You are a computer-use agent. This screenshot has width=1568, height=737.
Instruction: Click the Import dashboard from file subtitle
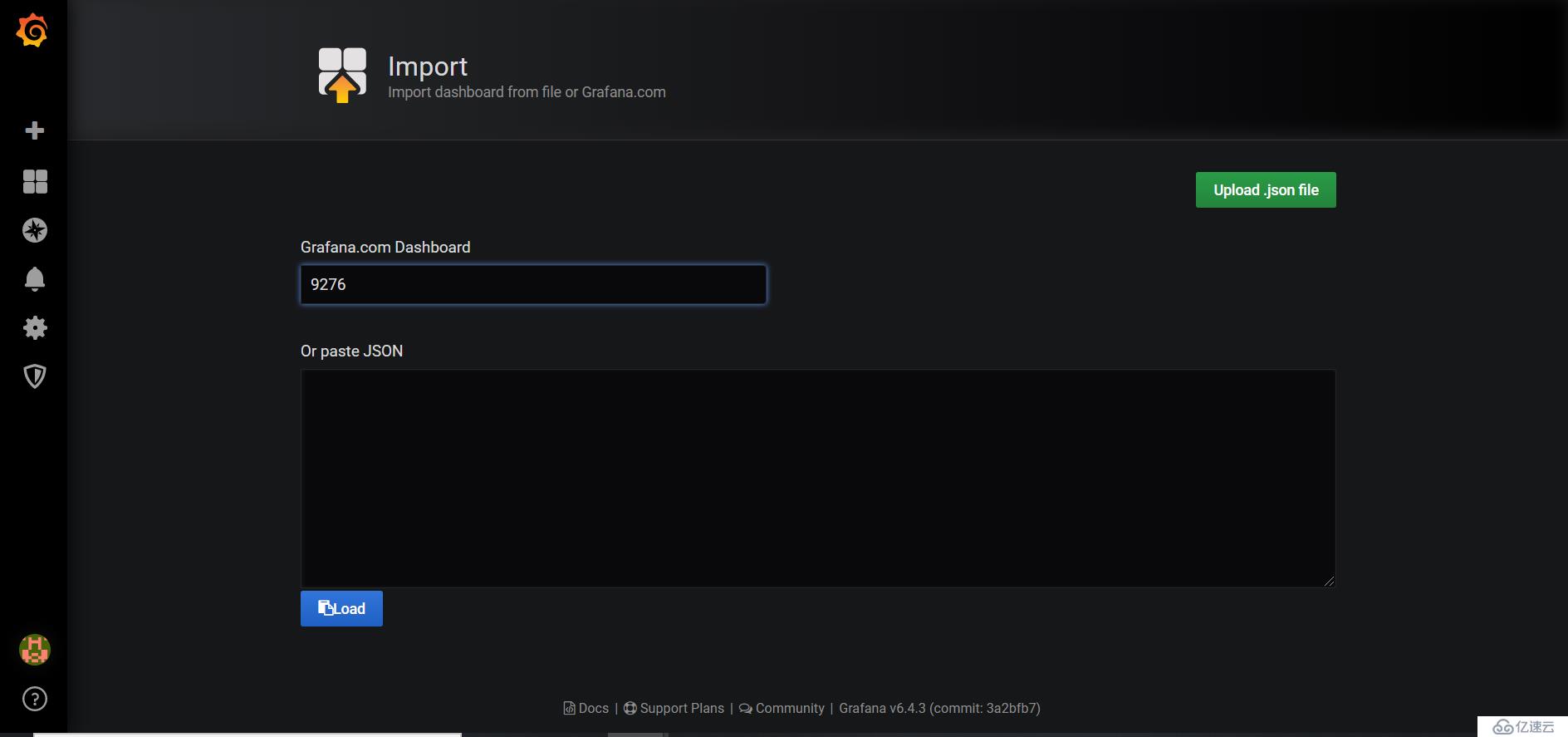pos(527,92)
